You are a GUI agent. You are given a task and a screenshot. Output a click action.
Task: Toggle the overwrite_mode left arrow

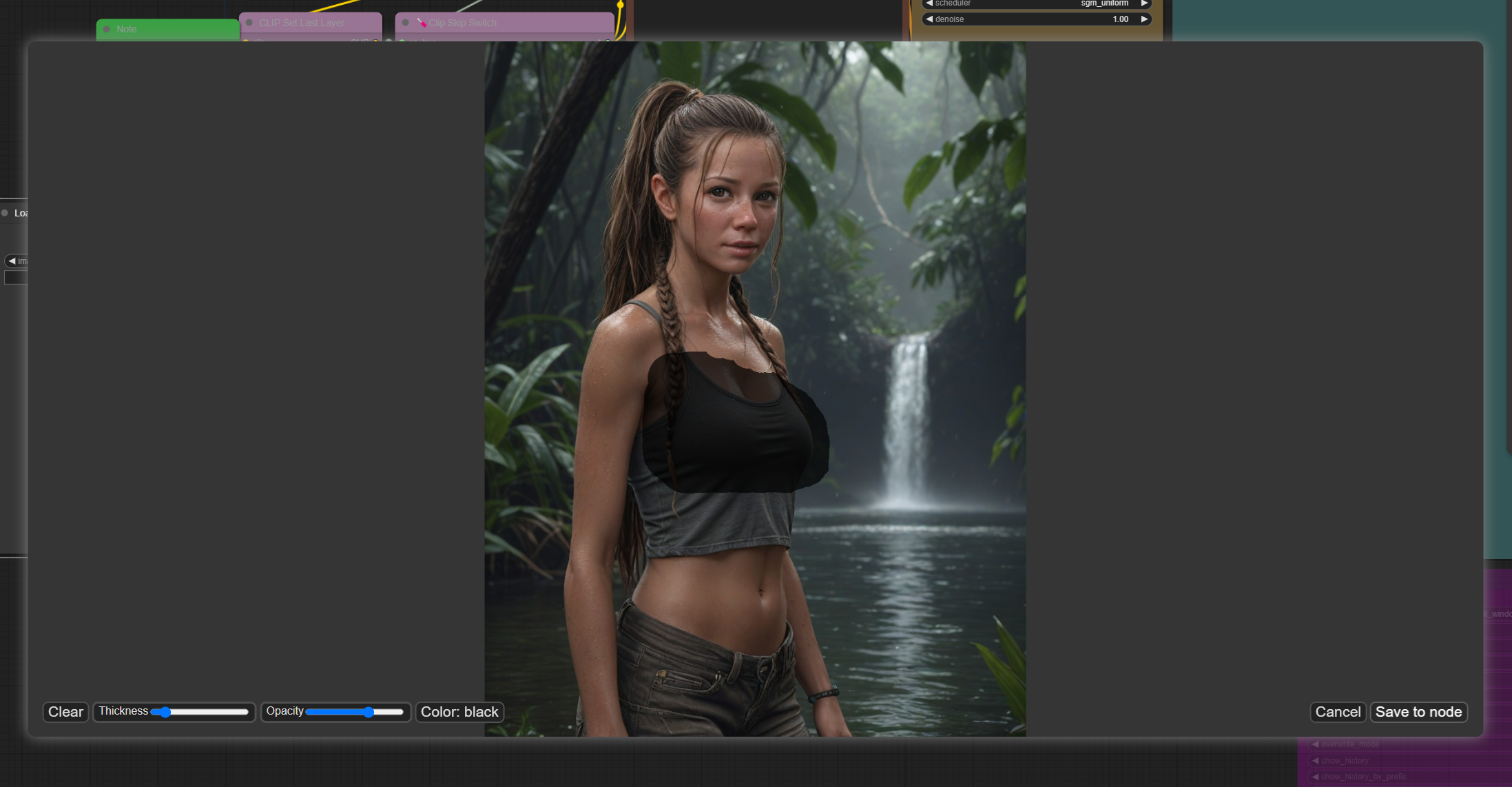click(x=1315, y=744)
